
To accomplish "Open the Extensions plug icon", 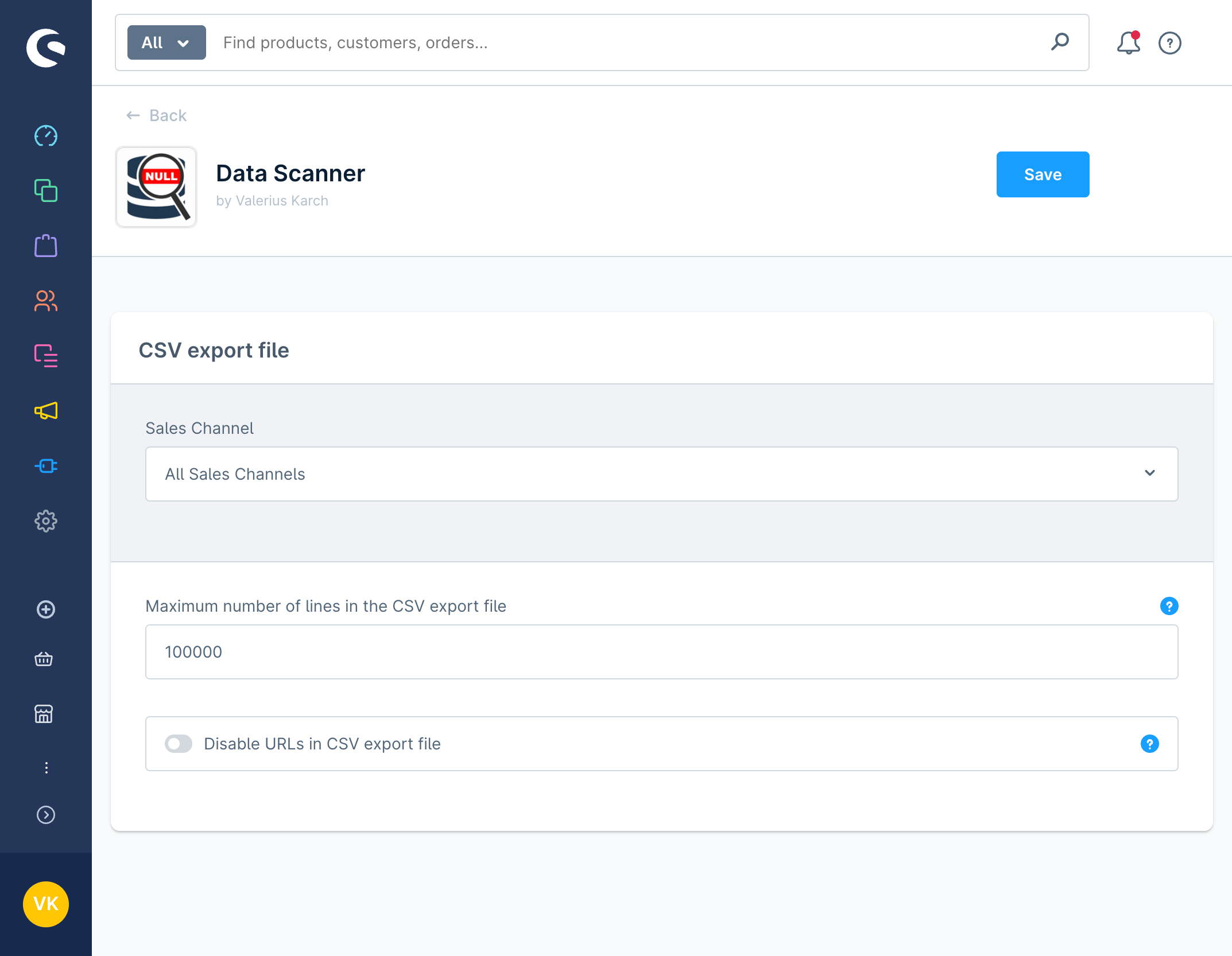I will pyautogui.click(x=46, y=466).
